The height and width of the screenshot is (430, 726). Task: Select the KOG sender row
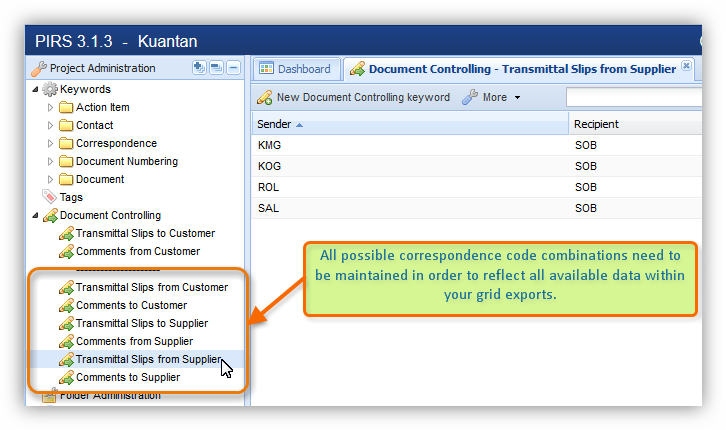(476, 166)
